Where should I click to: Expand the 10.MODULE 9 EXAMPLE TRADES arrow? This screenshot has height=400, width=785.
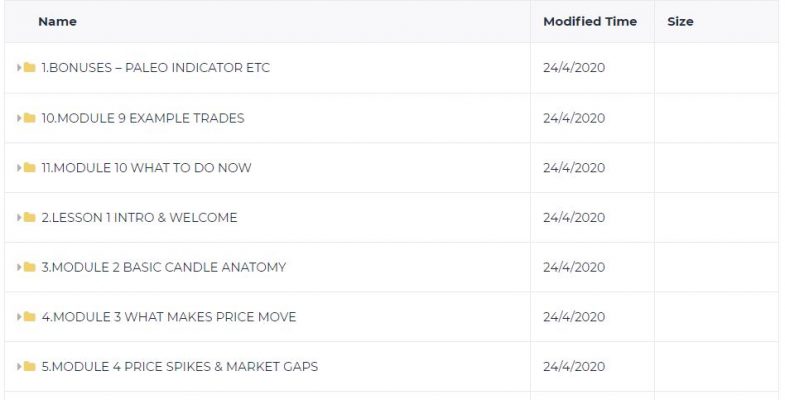point(19,118)
